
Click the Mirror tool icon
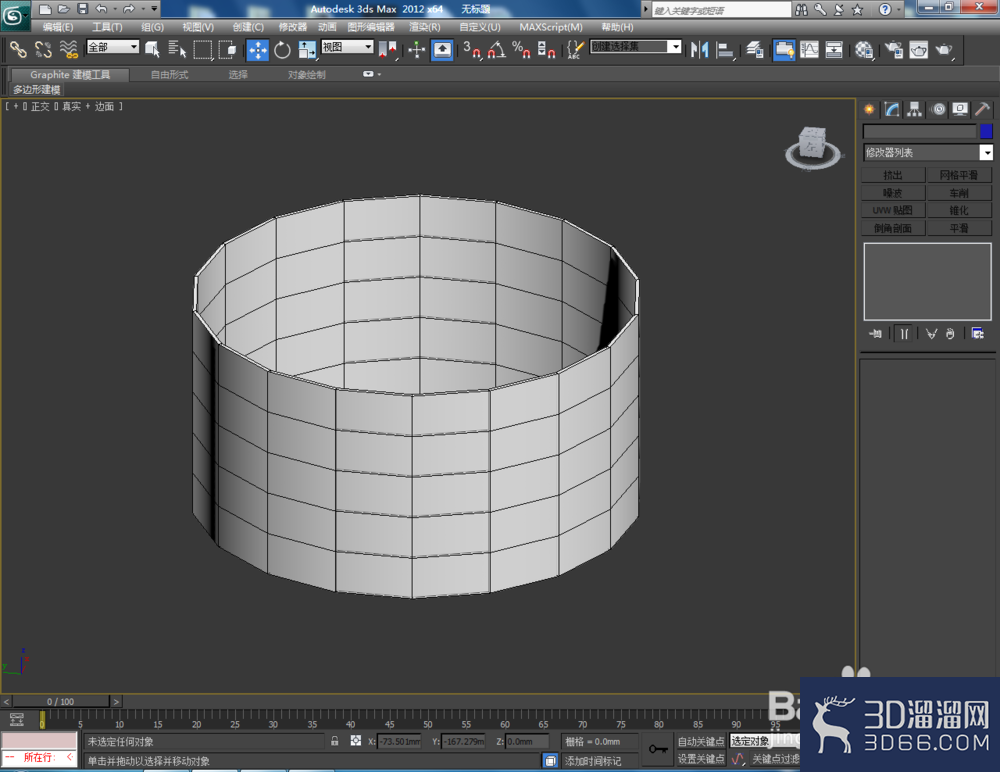pos(700,49)
